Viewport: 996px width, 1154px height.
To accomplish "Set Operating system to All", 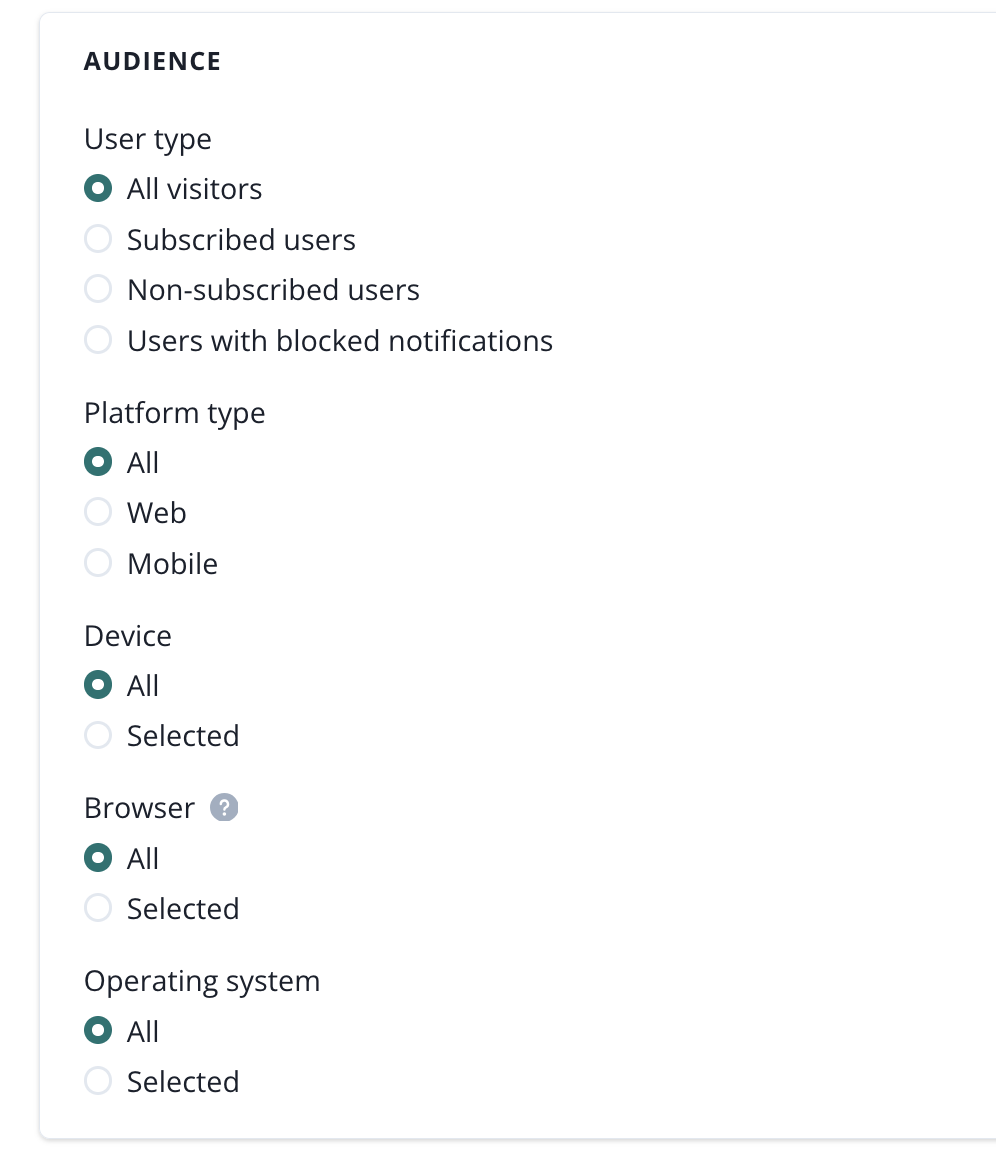I will pos(98,1032).
